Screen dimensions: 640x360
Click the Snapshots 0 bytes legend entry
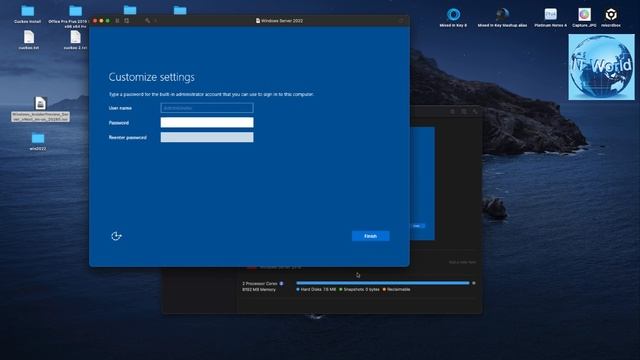click(x=359, y=289)
